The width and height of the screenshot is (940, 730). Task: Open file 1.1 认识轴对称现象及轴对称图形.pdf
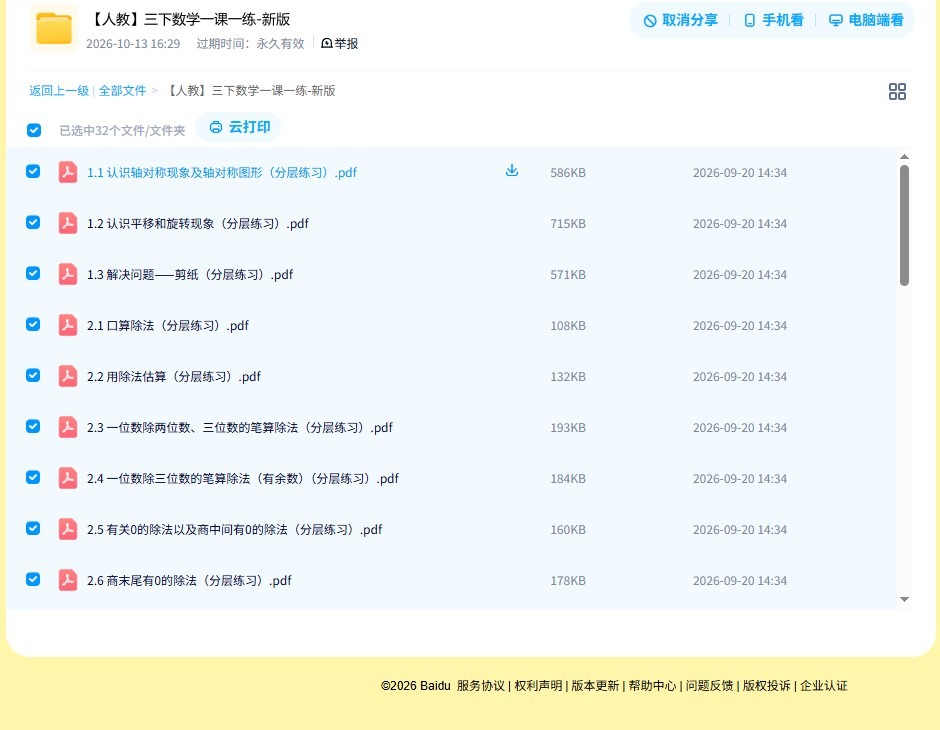[222, 173]
